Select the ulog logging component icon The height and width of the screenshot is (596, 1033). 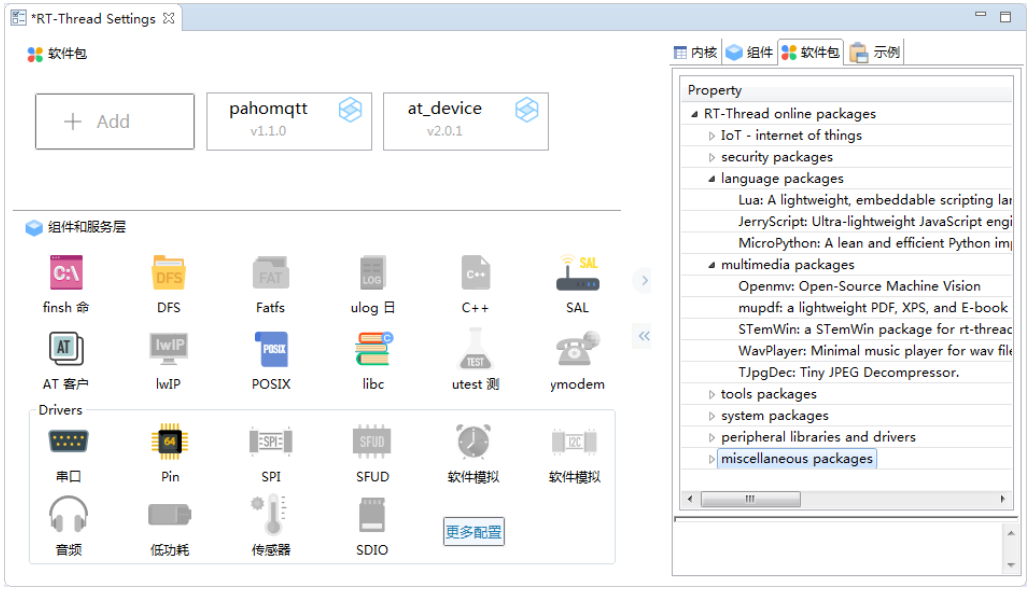(372, 273)
